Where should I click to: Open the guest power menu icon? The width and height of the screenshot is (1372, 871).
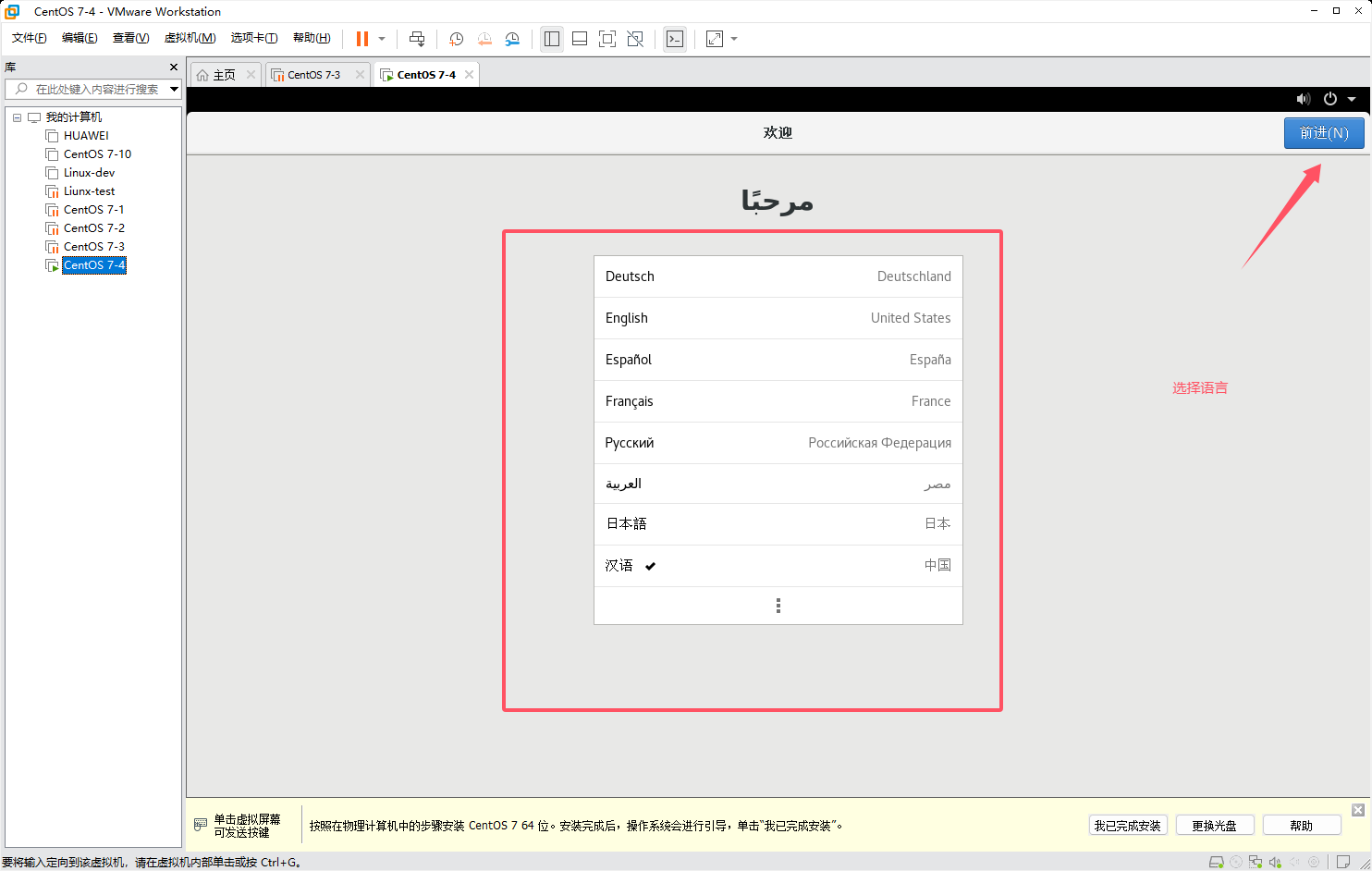click(x=1330, y=99)
